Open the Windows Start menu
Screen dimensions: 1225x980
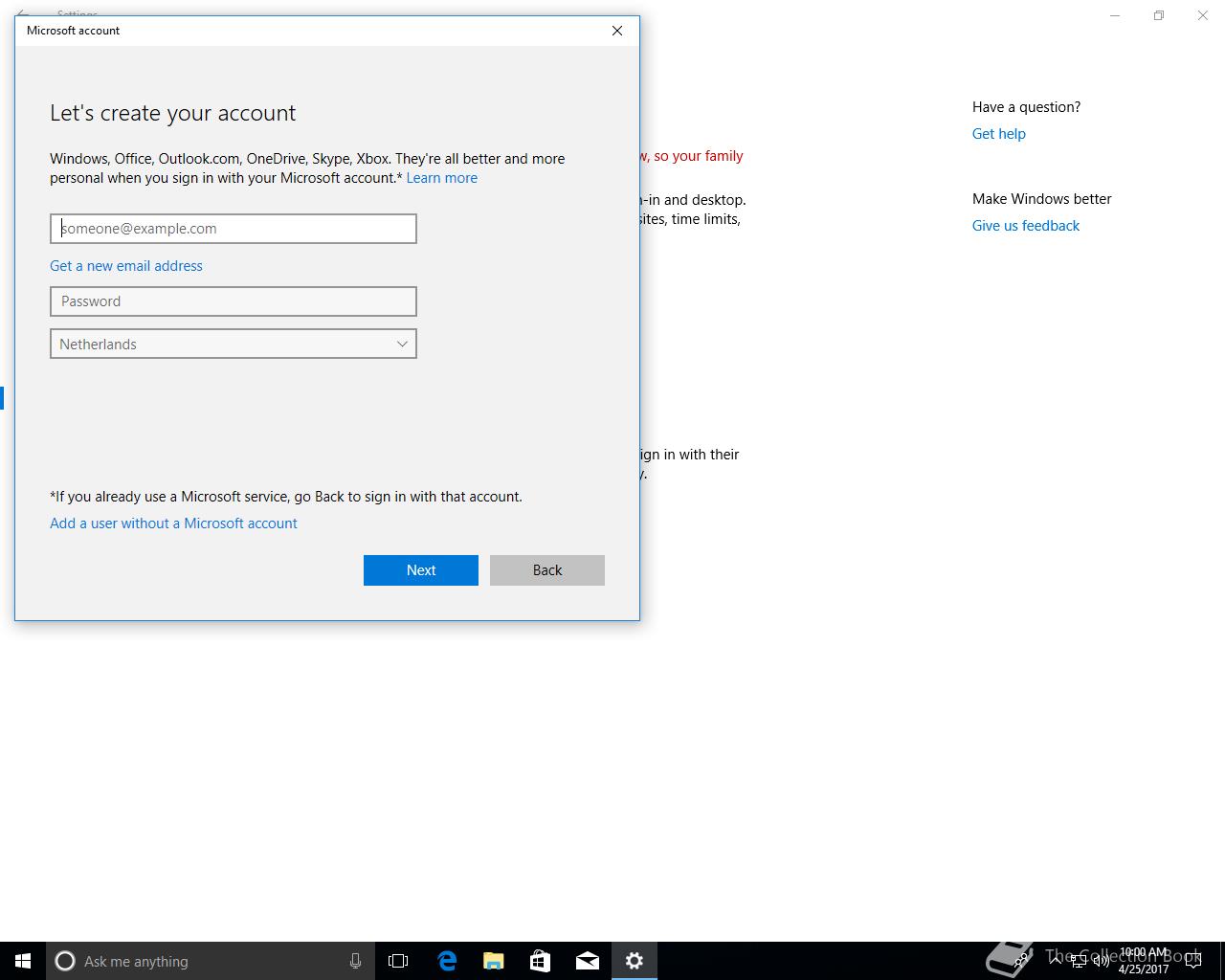click(23, 961)
